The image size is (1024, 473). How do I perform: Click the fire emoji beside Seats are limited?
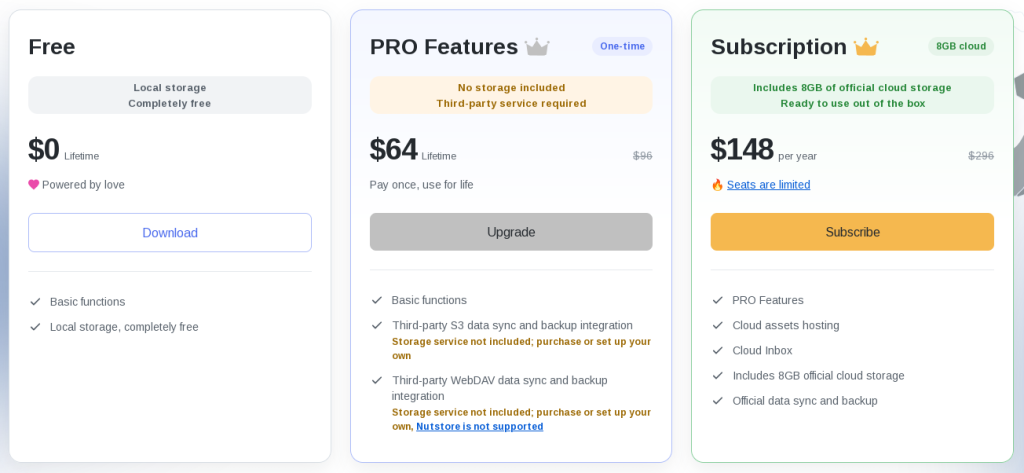tap(717, 185)
